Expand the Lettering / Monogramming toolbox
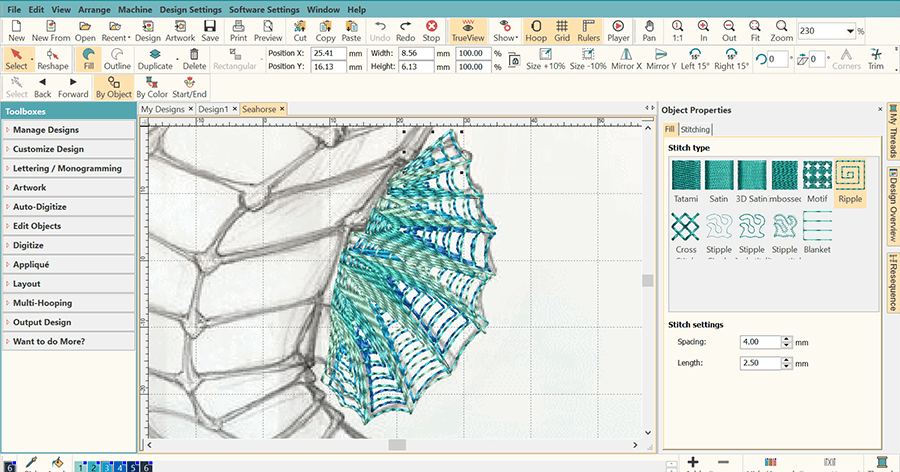 [x=68, y=168]
